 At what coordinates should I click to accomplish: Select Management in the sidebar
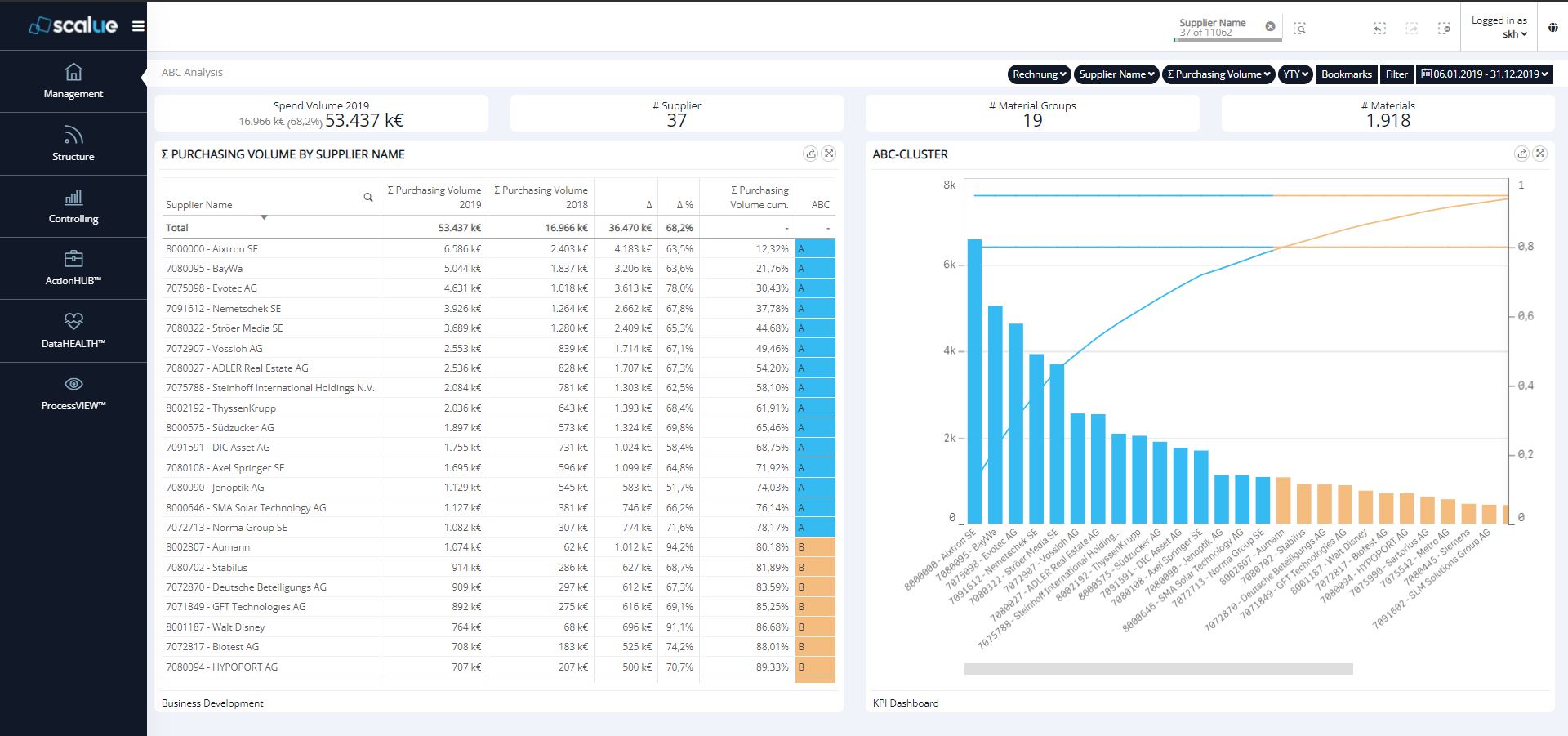(x=73, y=82)
